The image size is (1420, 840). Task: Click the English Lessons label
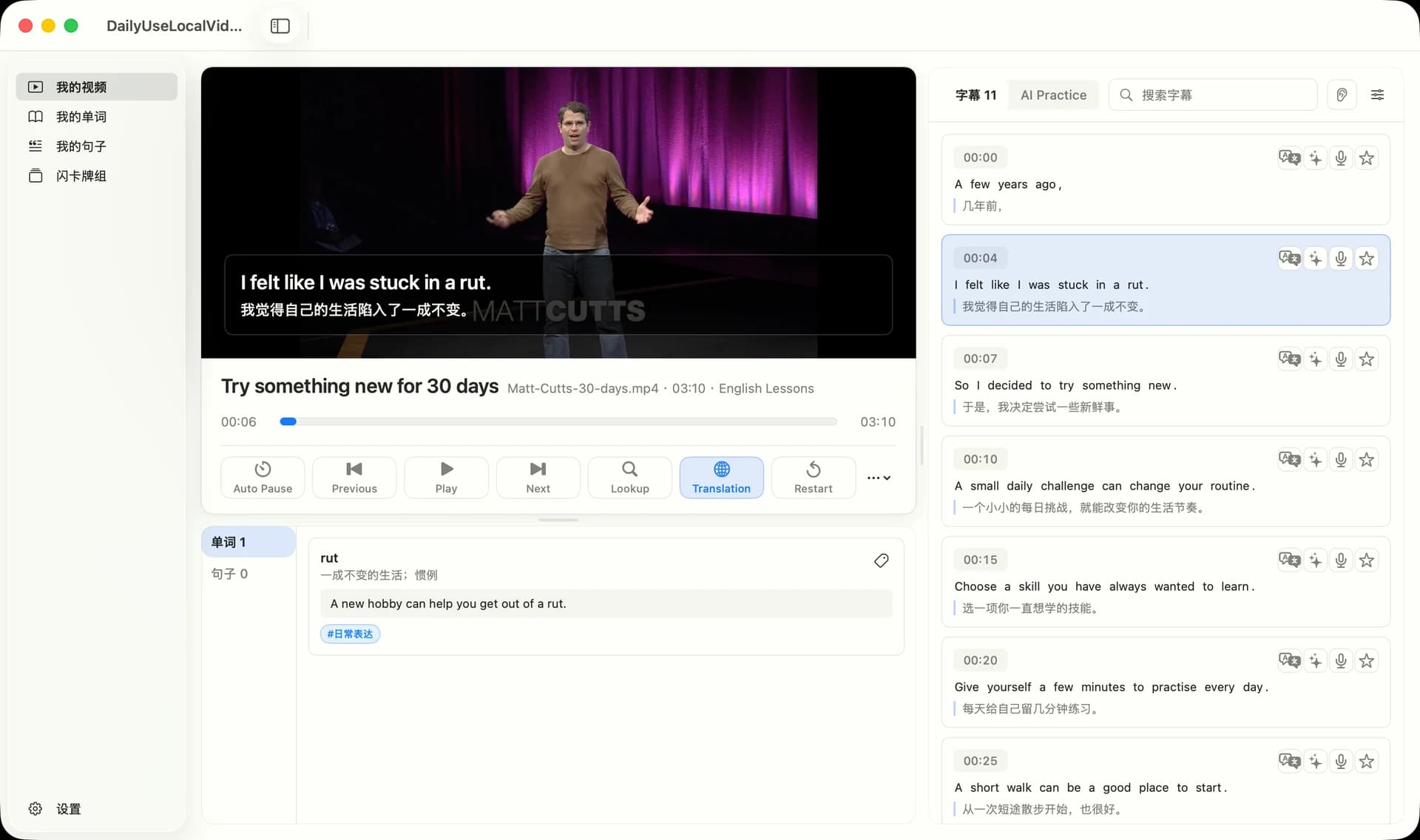point(765,388)
